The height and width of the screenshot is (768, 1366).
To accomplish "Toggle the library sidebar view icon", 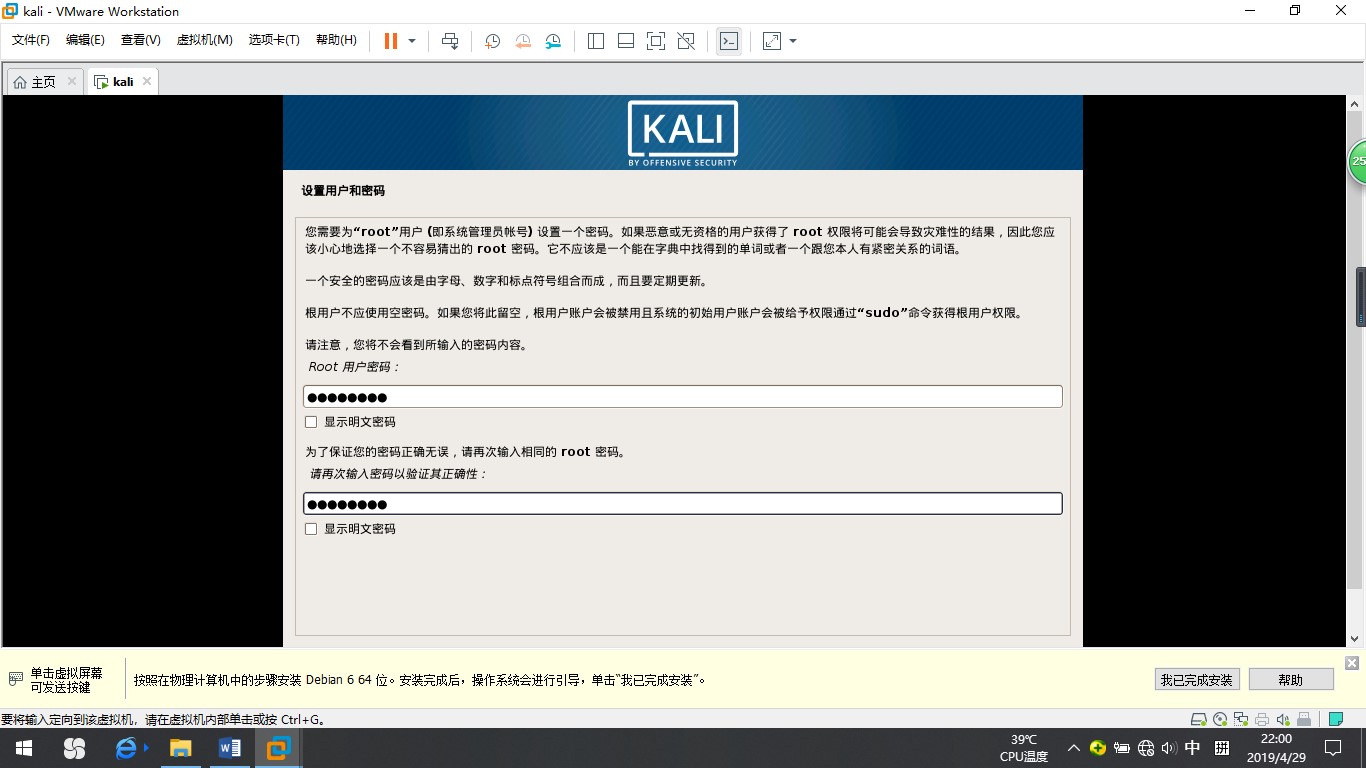I will coord(596,41).
